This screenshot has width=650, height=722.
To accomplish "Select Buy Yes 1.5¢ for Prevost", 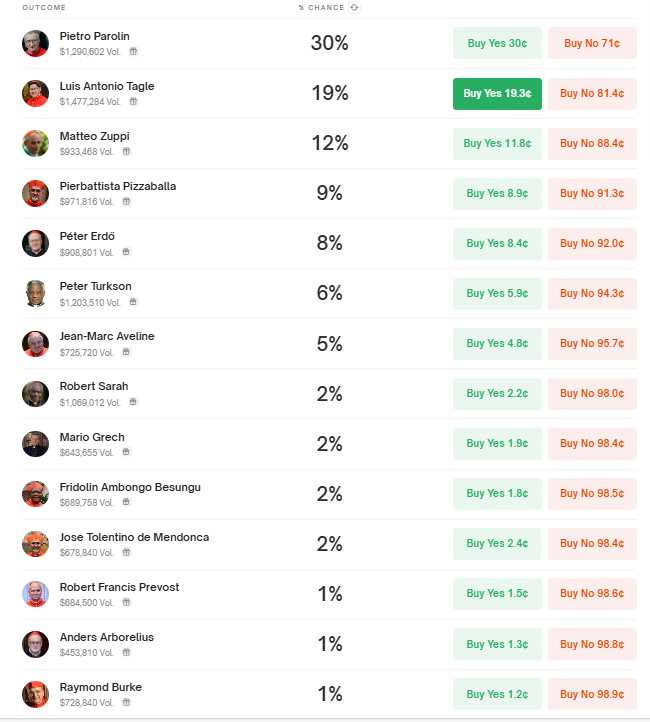I will (497, 594).
